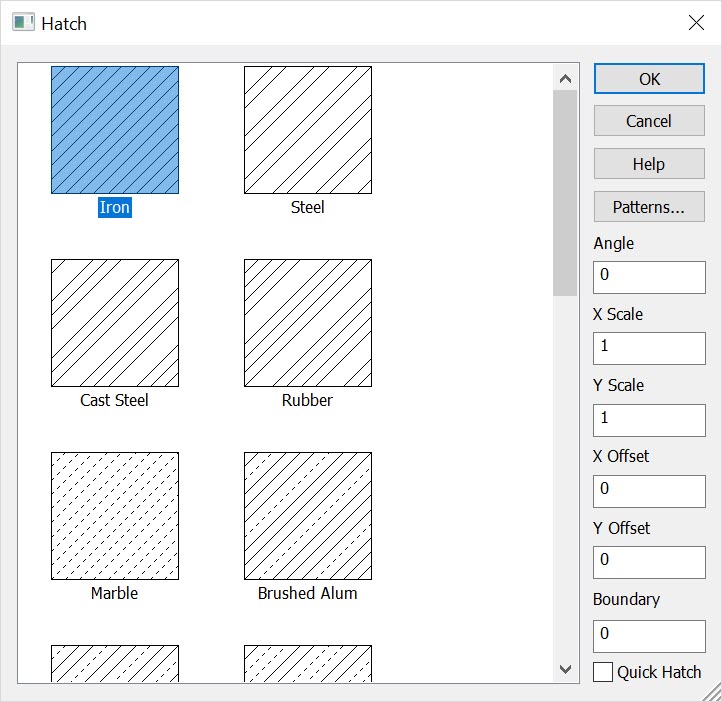Choose the Cast Steel hatch pattern
Image resolution: width=722 pixels, height=702 pixels.
pos(115,323)
